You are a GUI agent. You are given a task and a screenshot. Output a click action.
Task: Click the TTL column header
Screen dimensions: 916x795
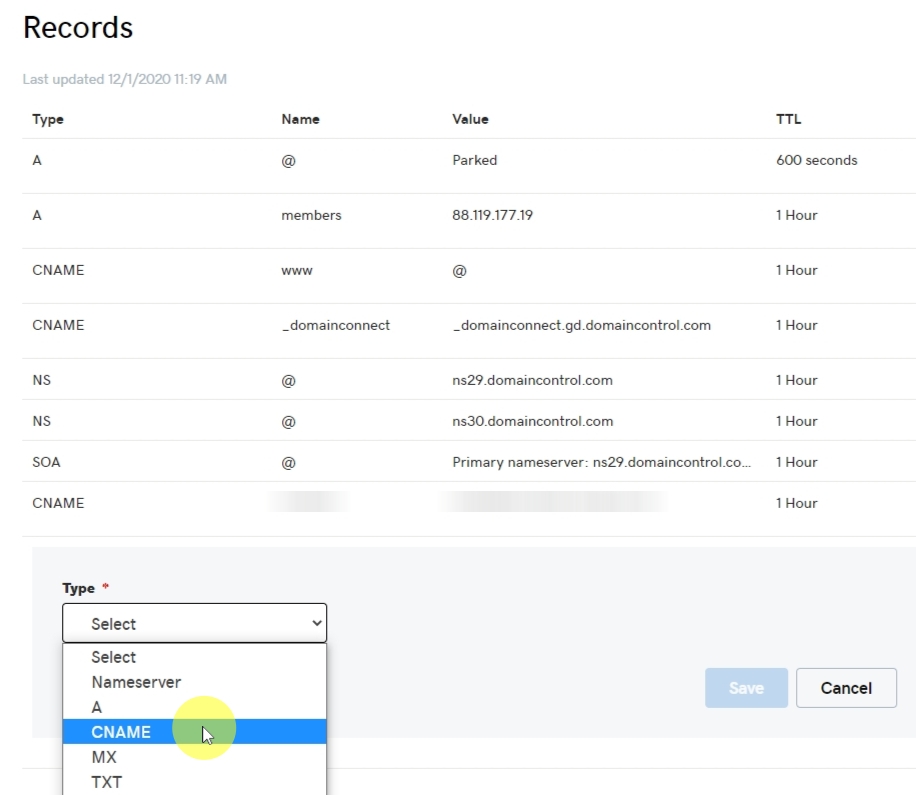click(x=788, y=119)
